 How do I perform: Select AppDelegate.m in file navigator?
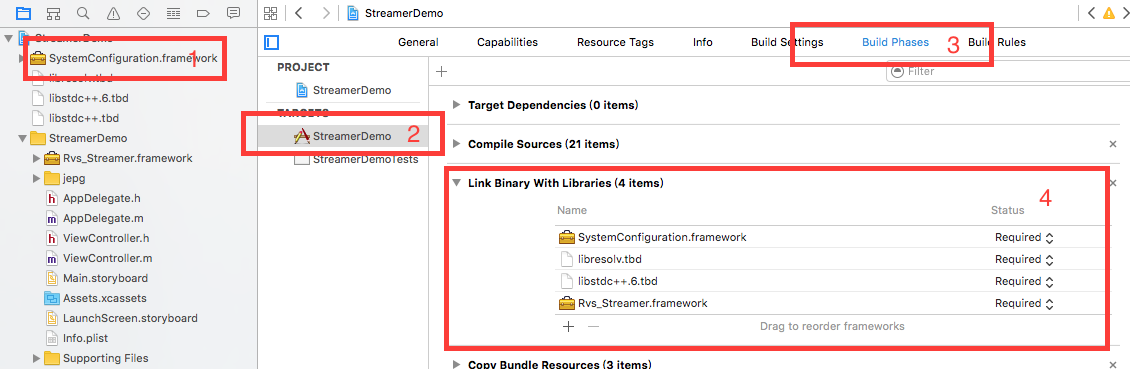[x=99, y=218]
